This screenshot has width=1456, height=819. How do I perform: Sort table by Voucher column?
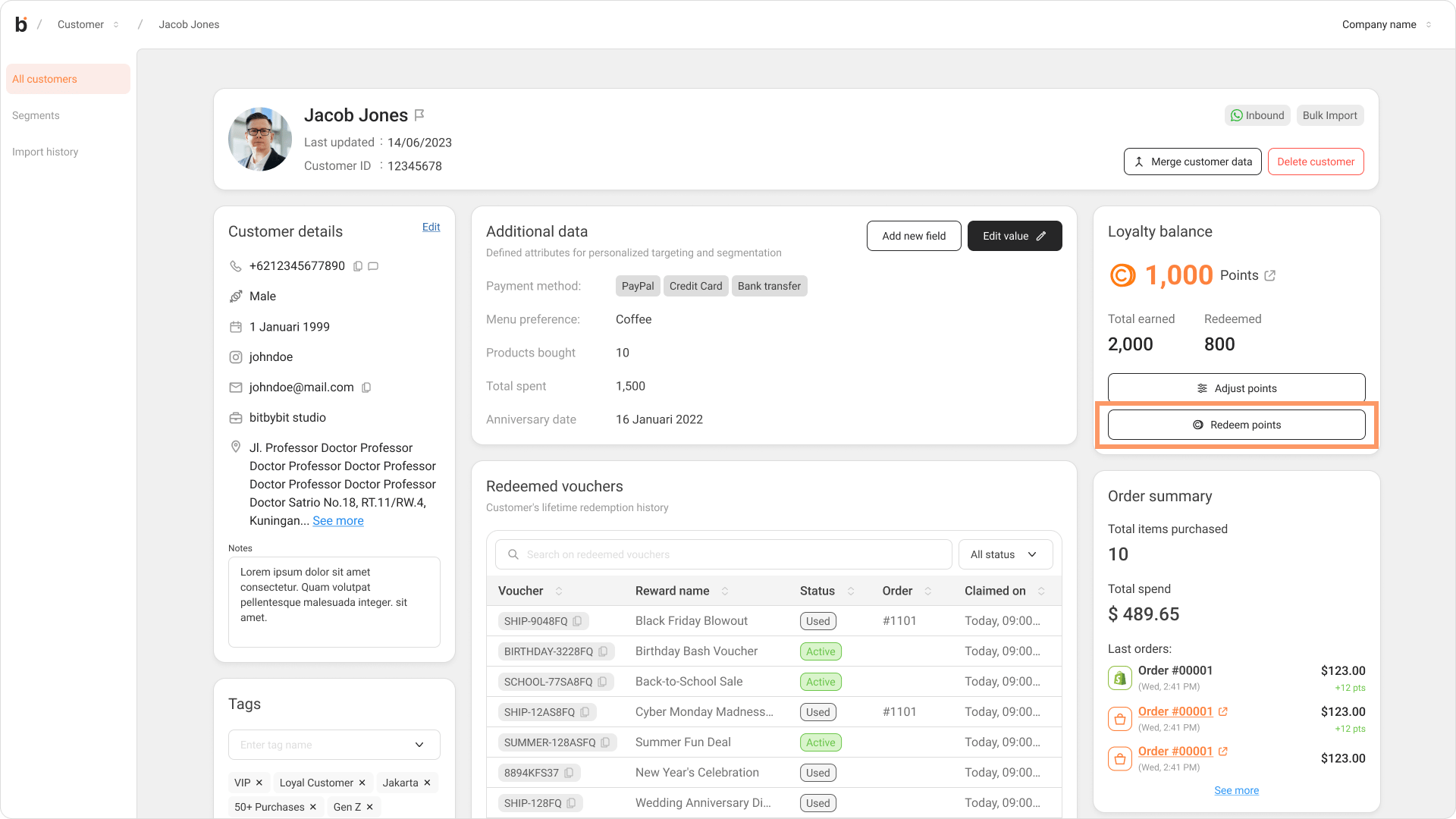pos(559,591)
